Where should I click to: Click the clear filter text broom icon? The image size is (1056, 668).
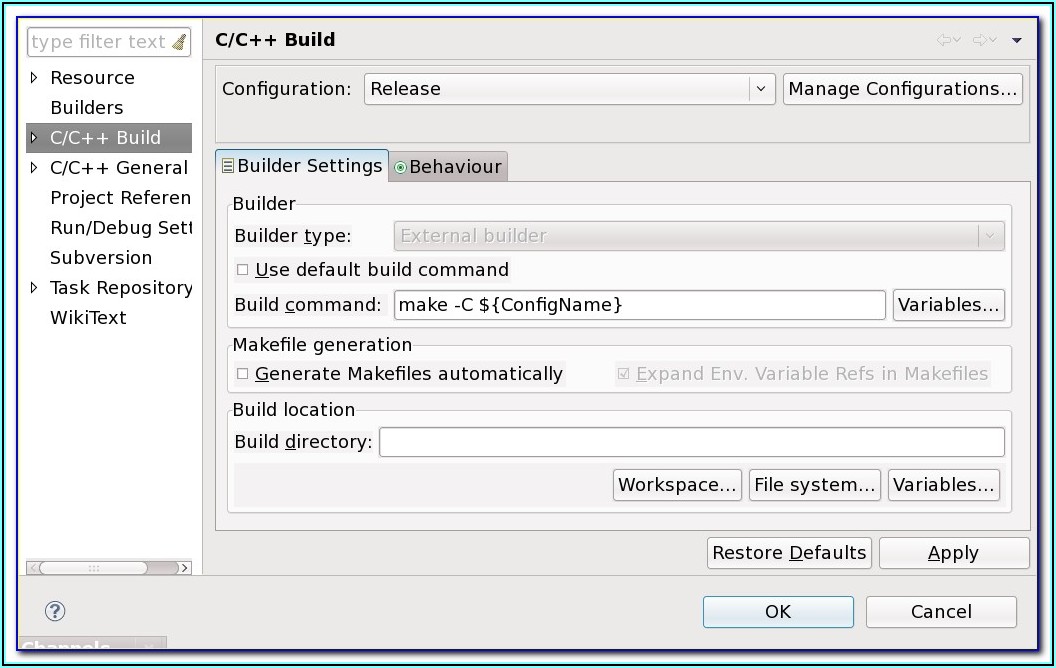[179, 42]
